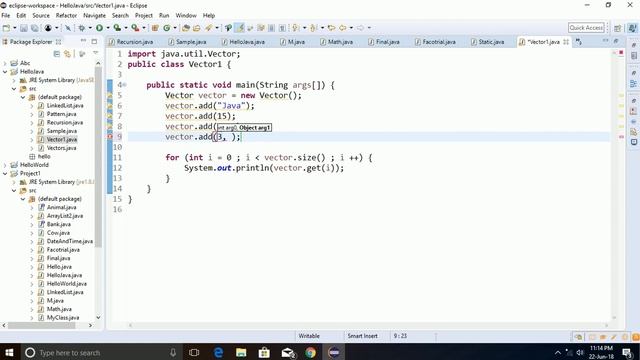Click the Save toolbar icon
640x360 pixels.
[24, 28]
